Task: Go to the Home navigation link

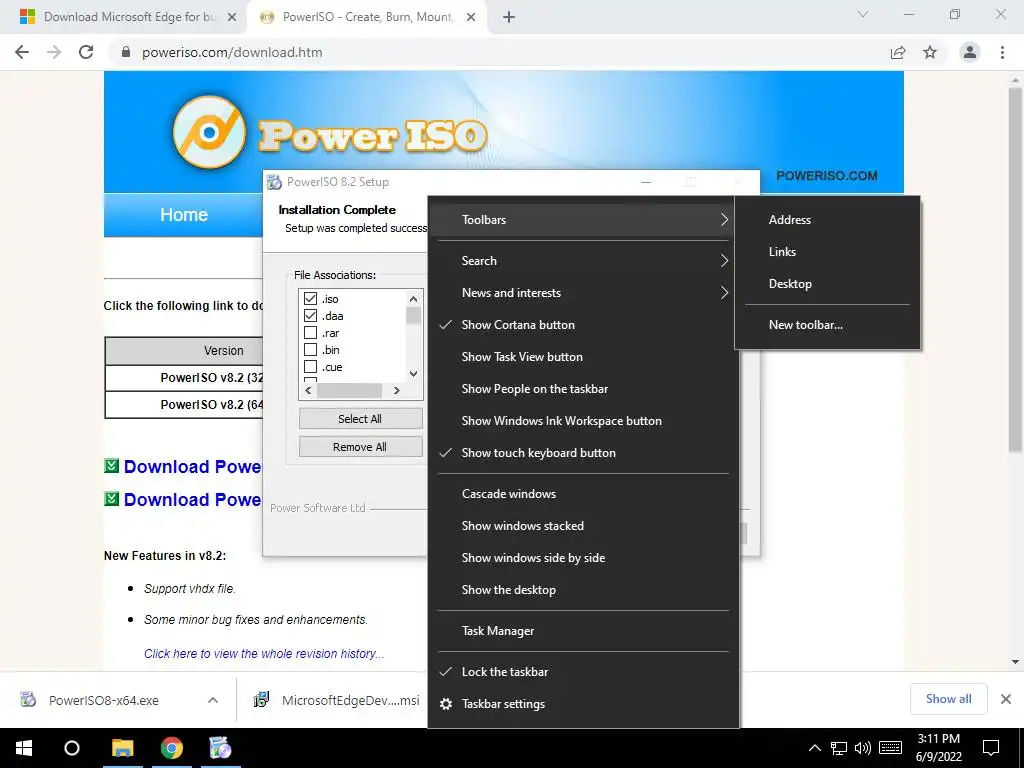Action: click(x=184, y=215)
